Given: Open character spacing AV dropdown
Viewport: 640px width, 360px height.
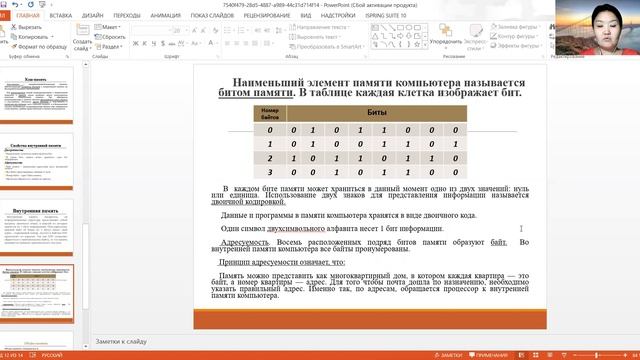Looking at the screenshot, I should pos(182,43).
